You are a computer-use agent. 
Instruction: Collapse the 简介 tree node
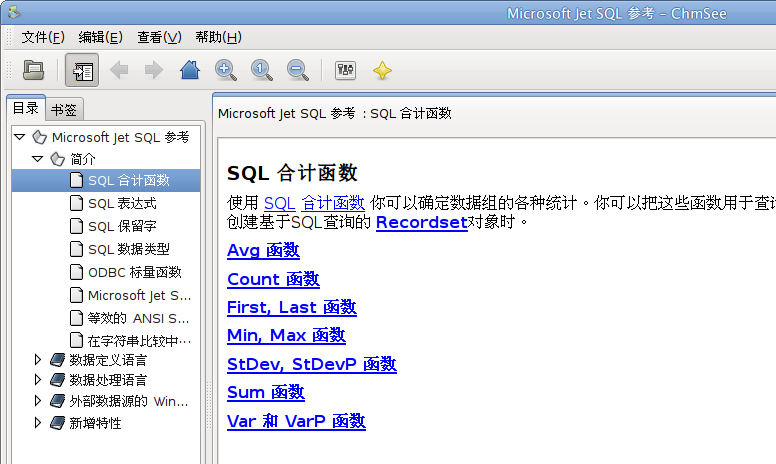pos(38,159)
